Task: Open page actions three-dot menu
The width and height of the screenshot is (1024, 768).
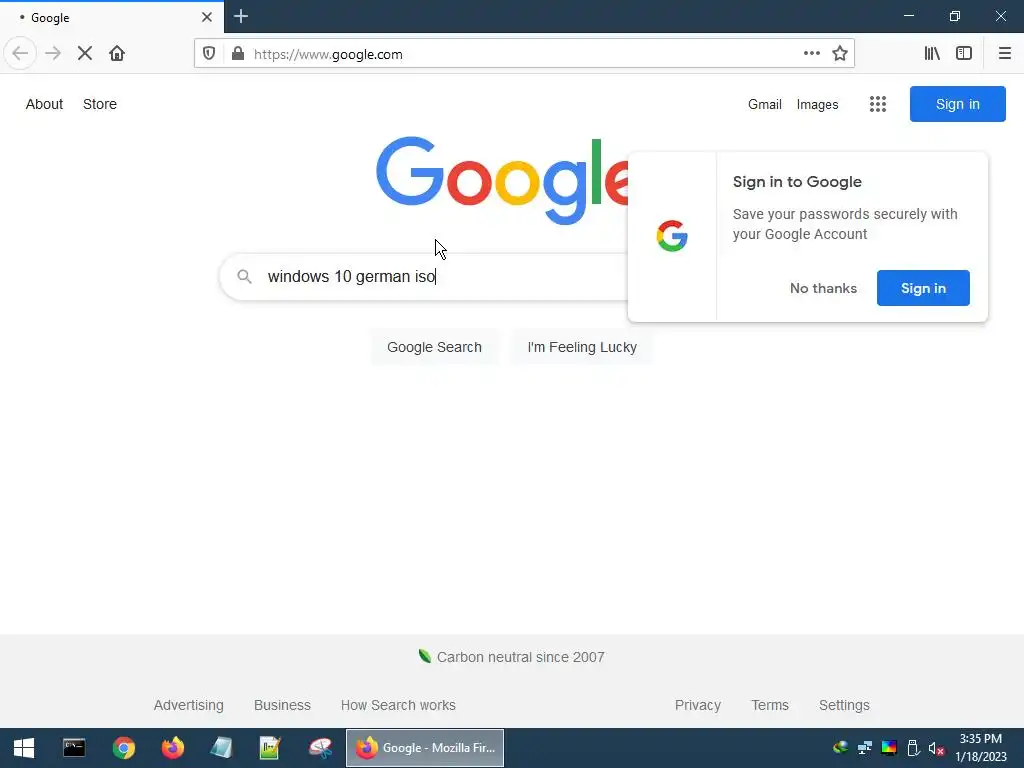Action: (812, 54)
